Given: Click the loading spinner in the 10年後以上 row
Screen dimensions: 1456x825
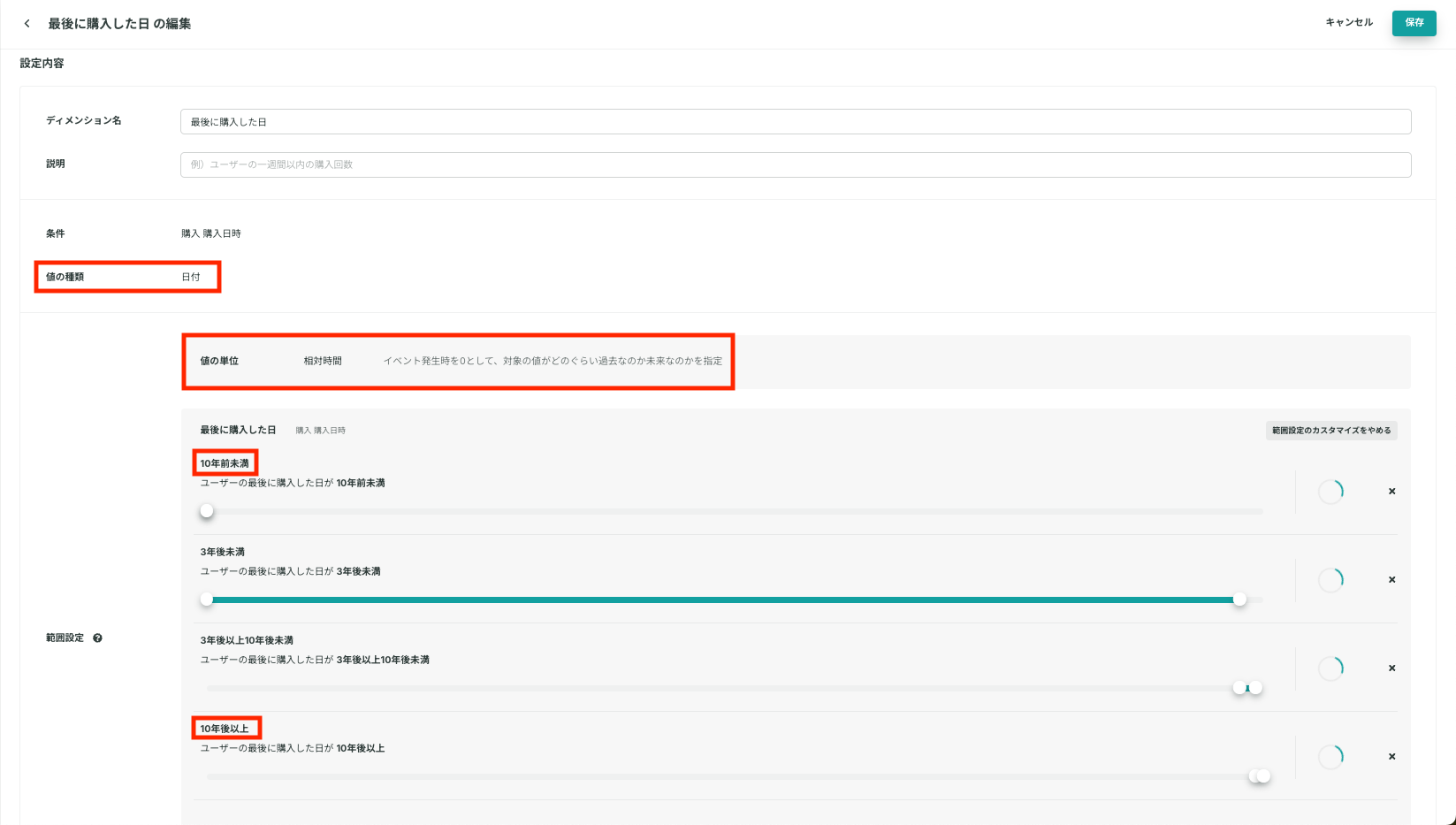Looking at the screenshot, I should (1330, 757).
